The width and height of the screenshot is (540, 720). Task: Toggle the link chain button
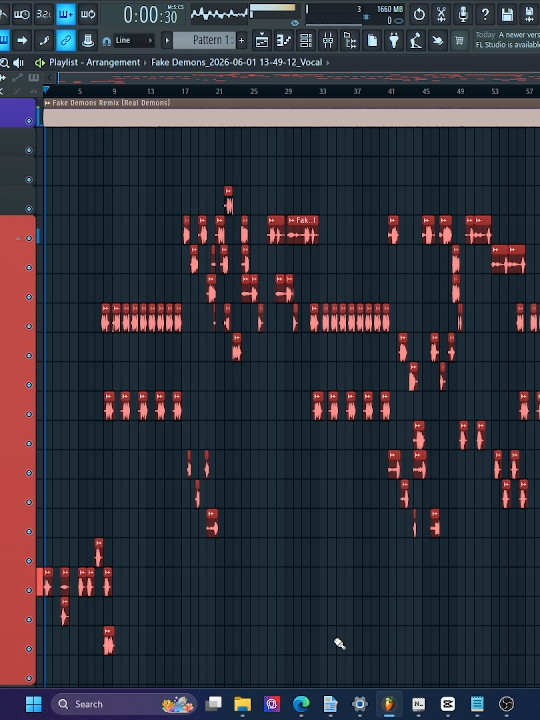tap(66, 41)
